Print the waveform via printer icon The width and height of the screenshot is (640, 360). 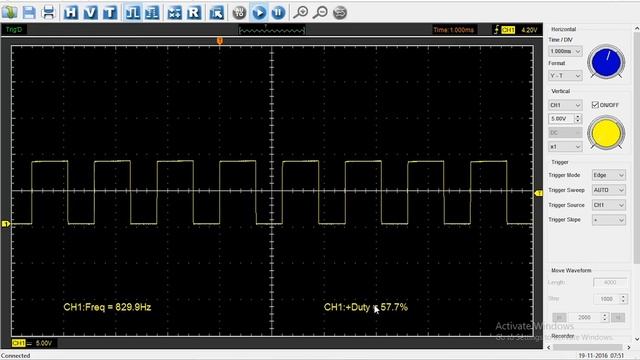click(49, 12)
